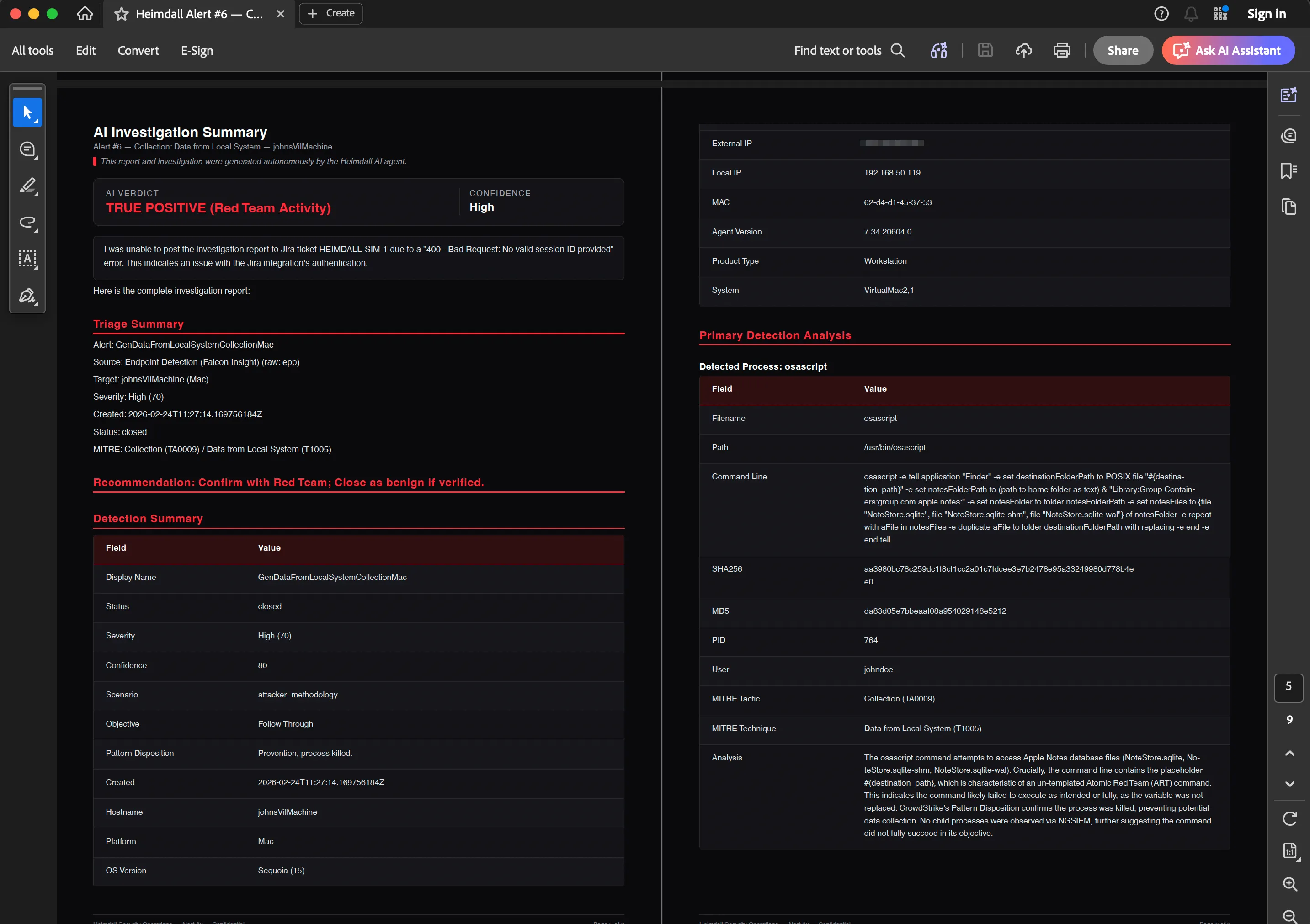Screen dimensions: 1310x924
Task: Open the notifications bell
Action: (1191, 14)
